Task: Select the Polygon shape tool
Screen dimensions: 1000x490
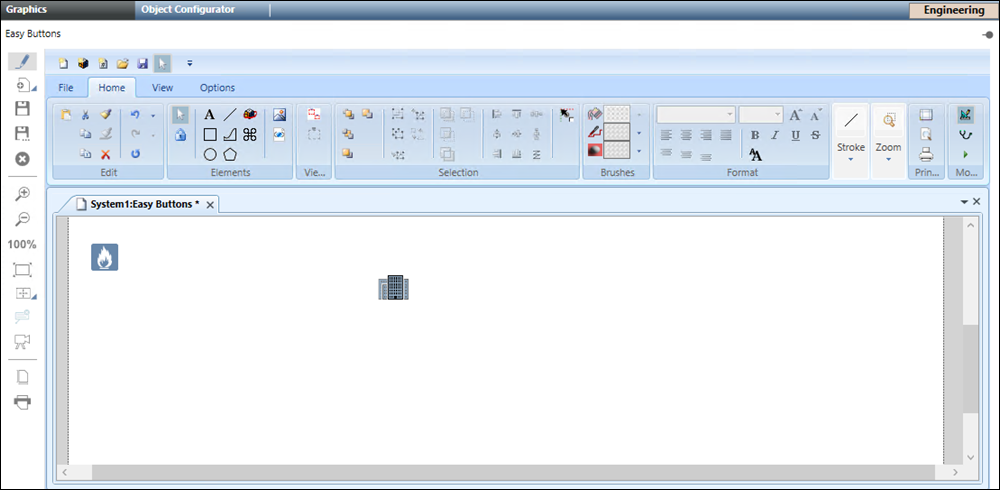Action: pos(230,154)
